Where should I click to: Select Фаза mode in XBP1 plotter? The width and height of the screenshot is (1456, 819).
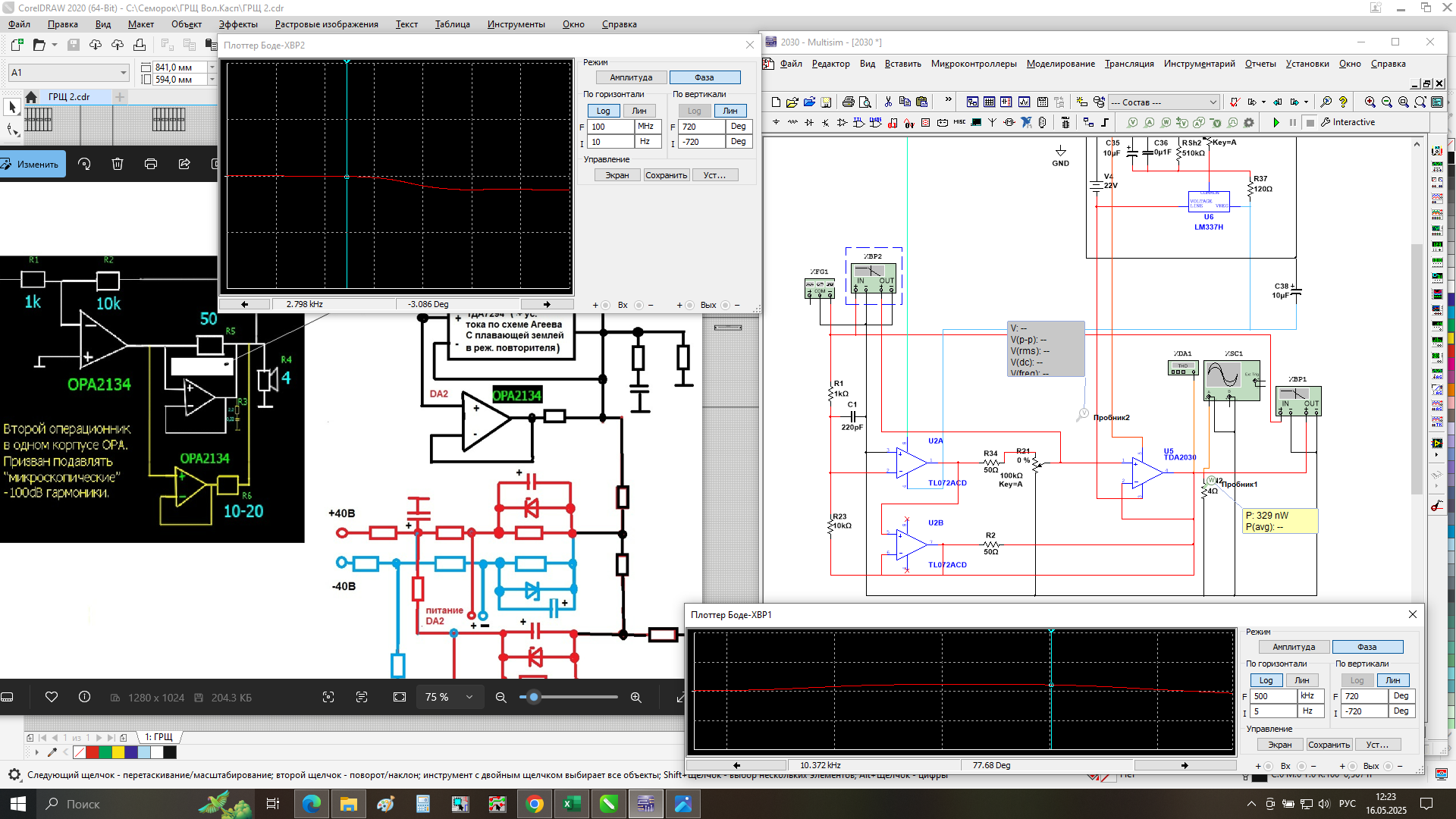[x=1367, y=647]
